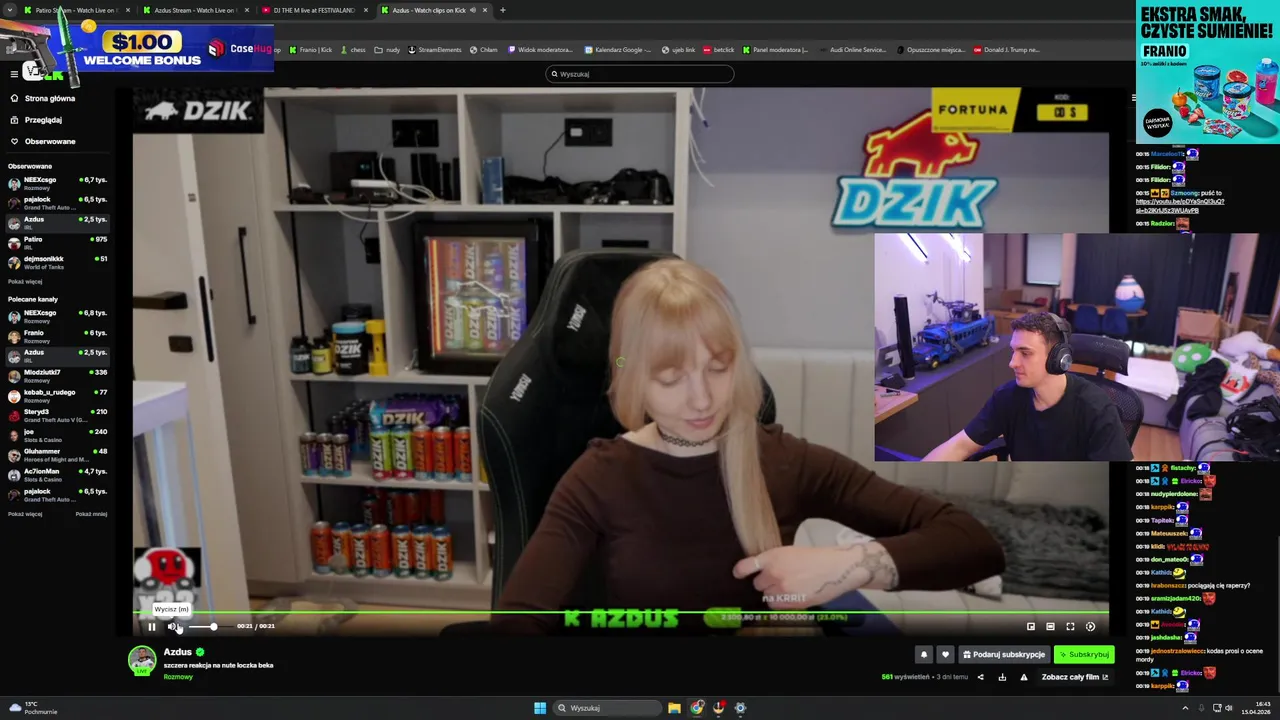Open a new browser tab with plus
1280x720 pixels.
coord(502,10)
